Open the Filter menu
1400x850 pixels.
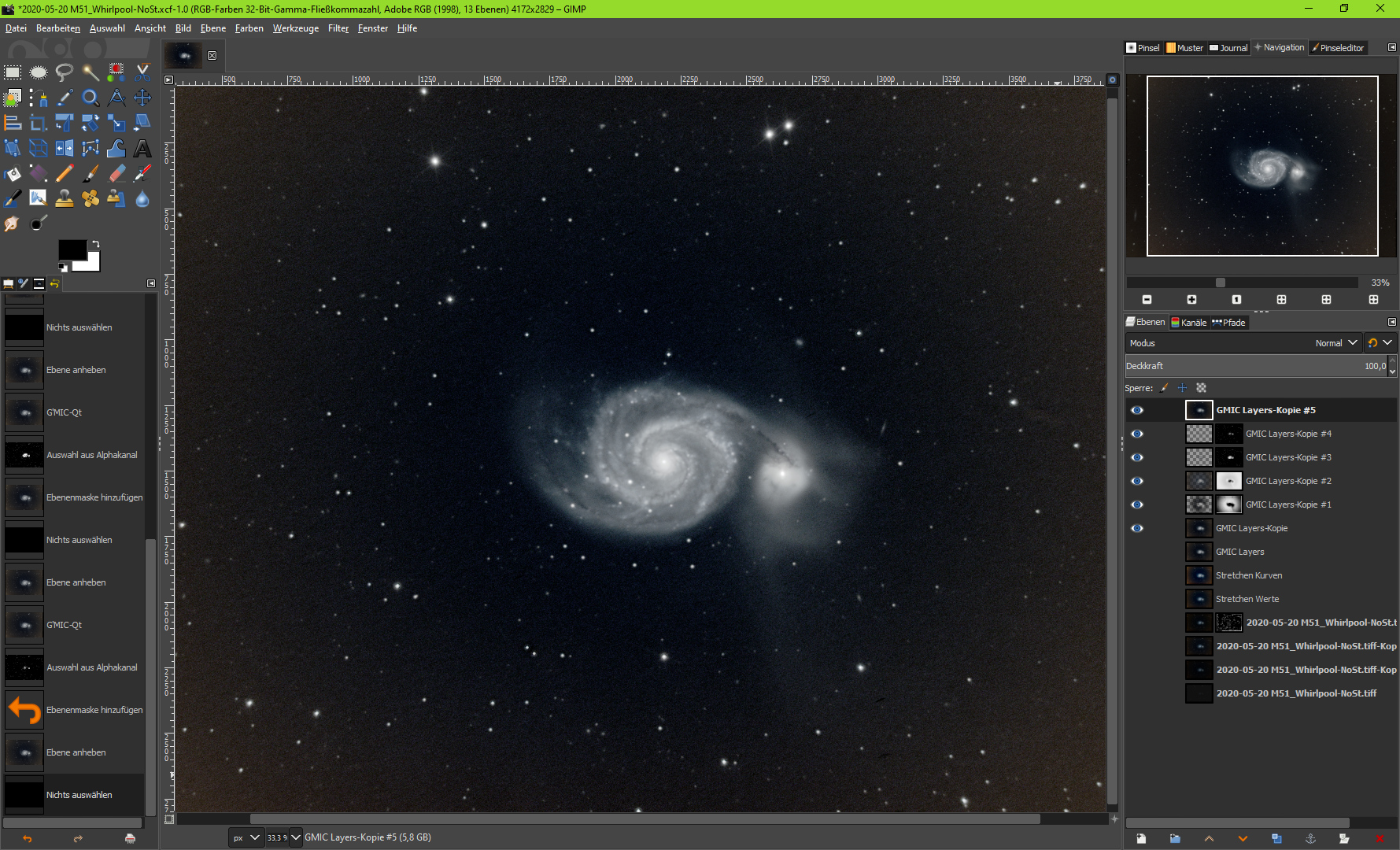[x=338, y=28]
